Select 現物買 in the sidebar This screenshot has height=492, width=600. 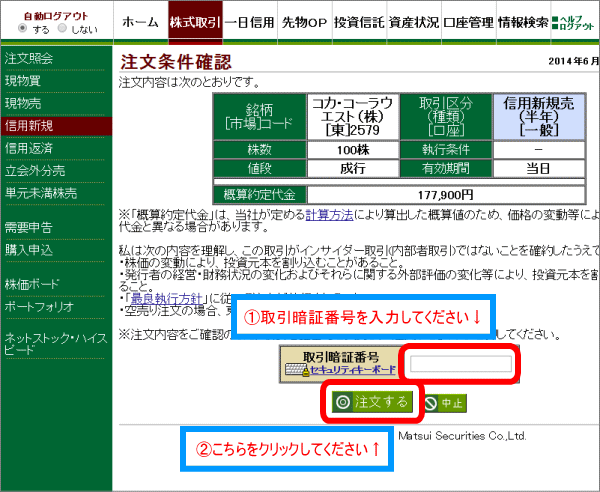[x=23, y=81]
